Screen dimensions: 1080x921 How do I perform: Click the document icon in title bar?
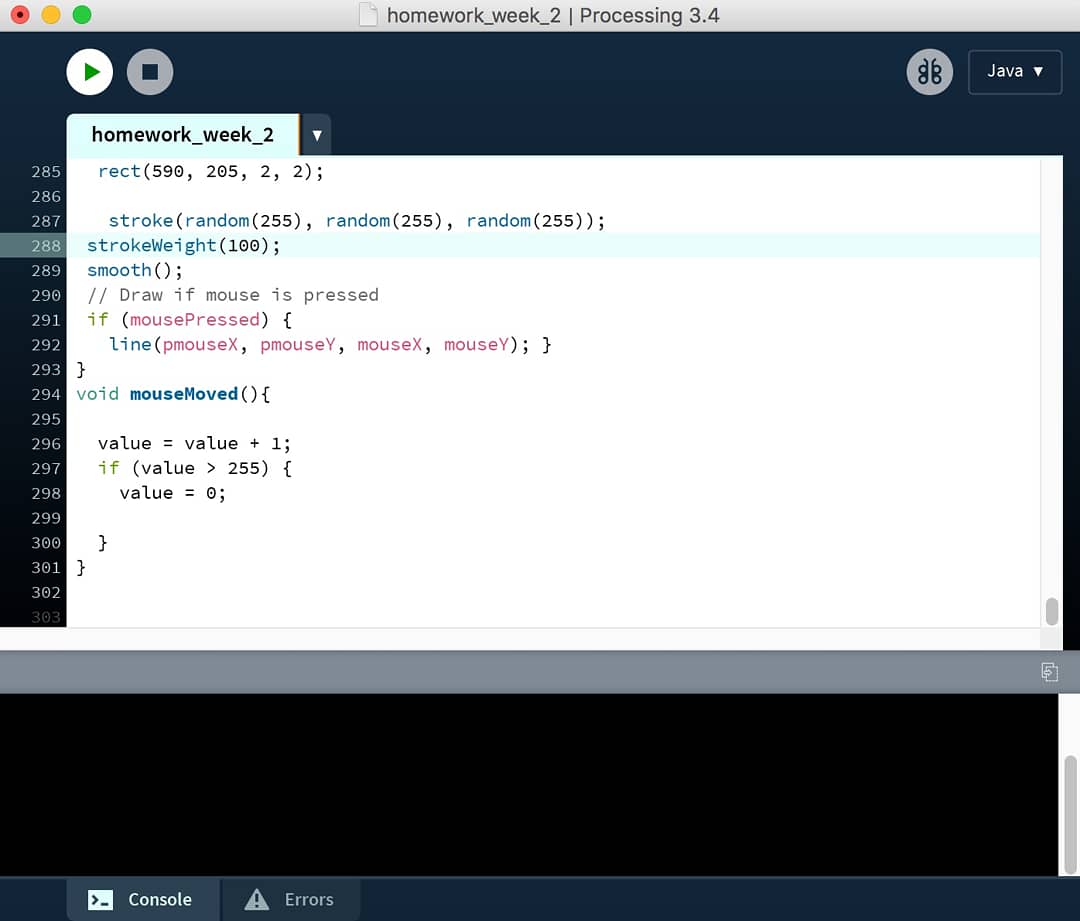click(368, 15)
